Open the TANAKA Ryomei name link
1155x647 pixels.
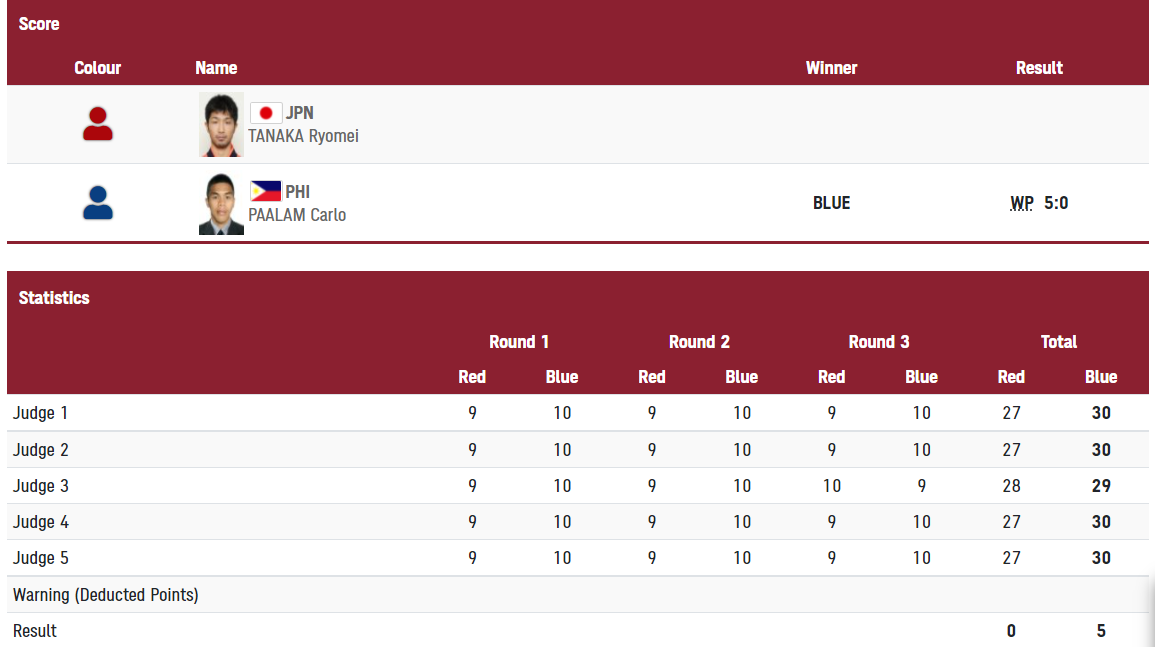coord(303,136)
